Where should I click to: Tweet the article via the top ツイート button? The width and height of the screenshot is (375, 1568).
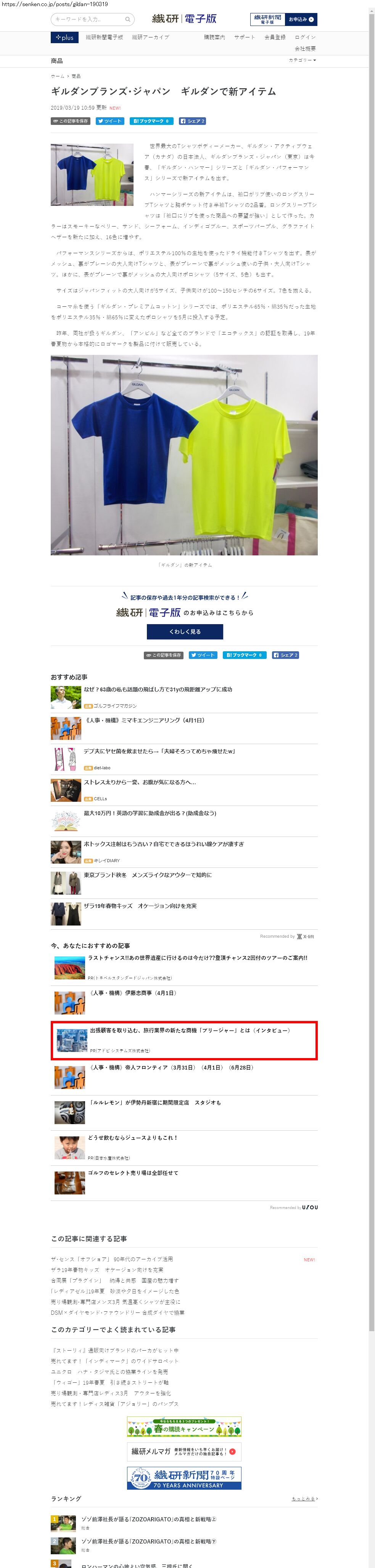pos(110,121)
